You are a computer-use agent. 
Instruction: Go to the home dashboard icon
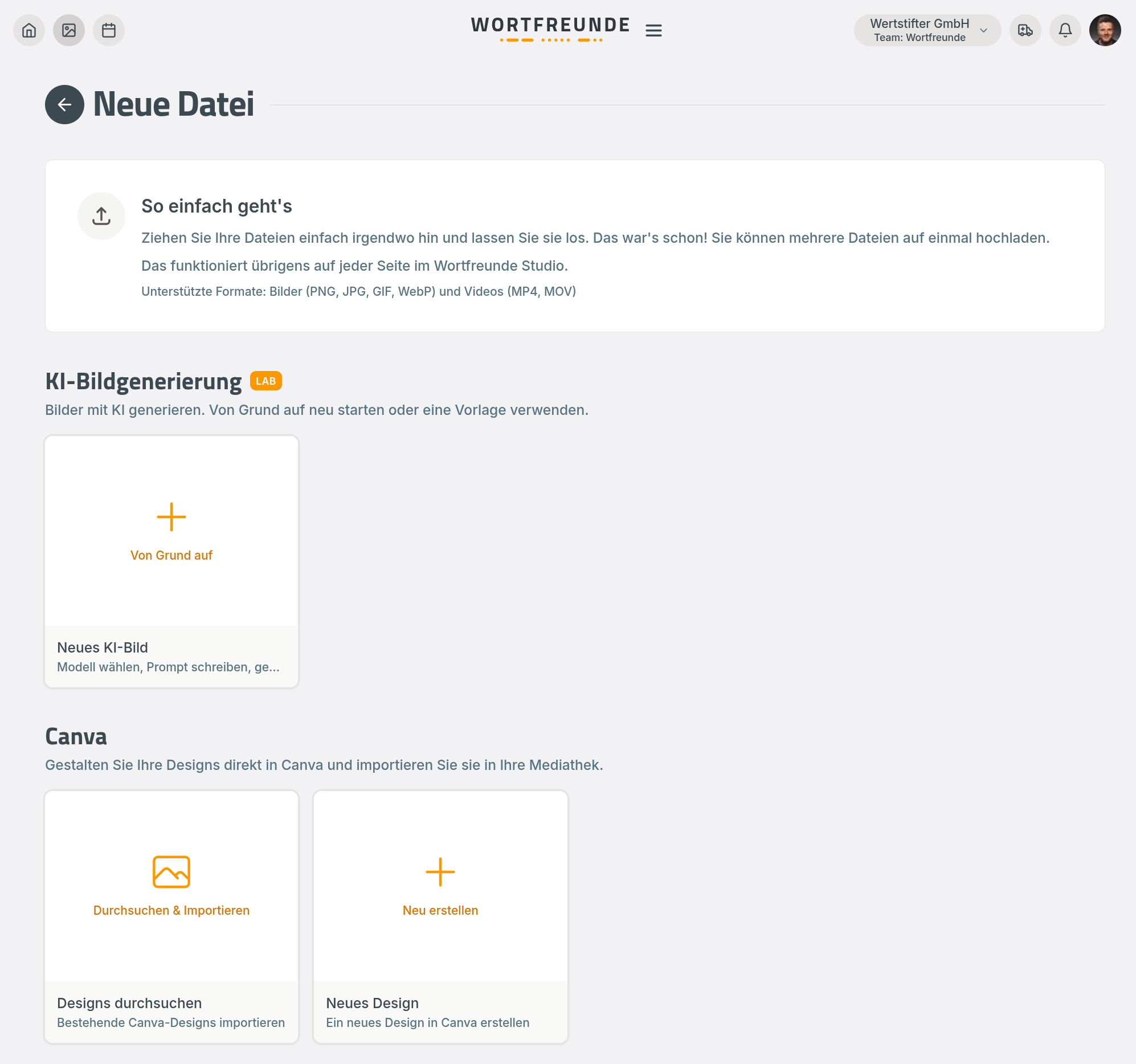tap(29, 30)
